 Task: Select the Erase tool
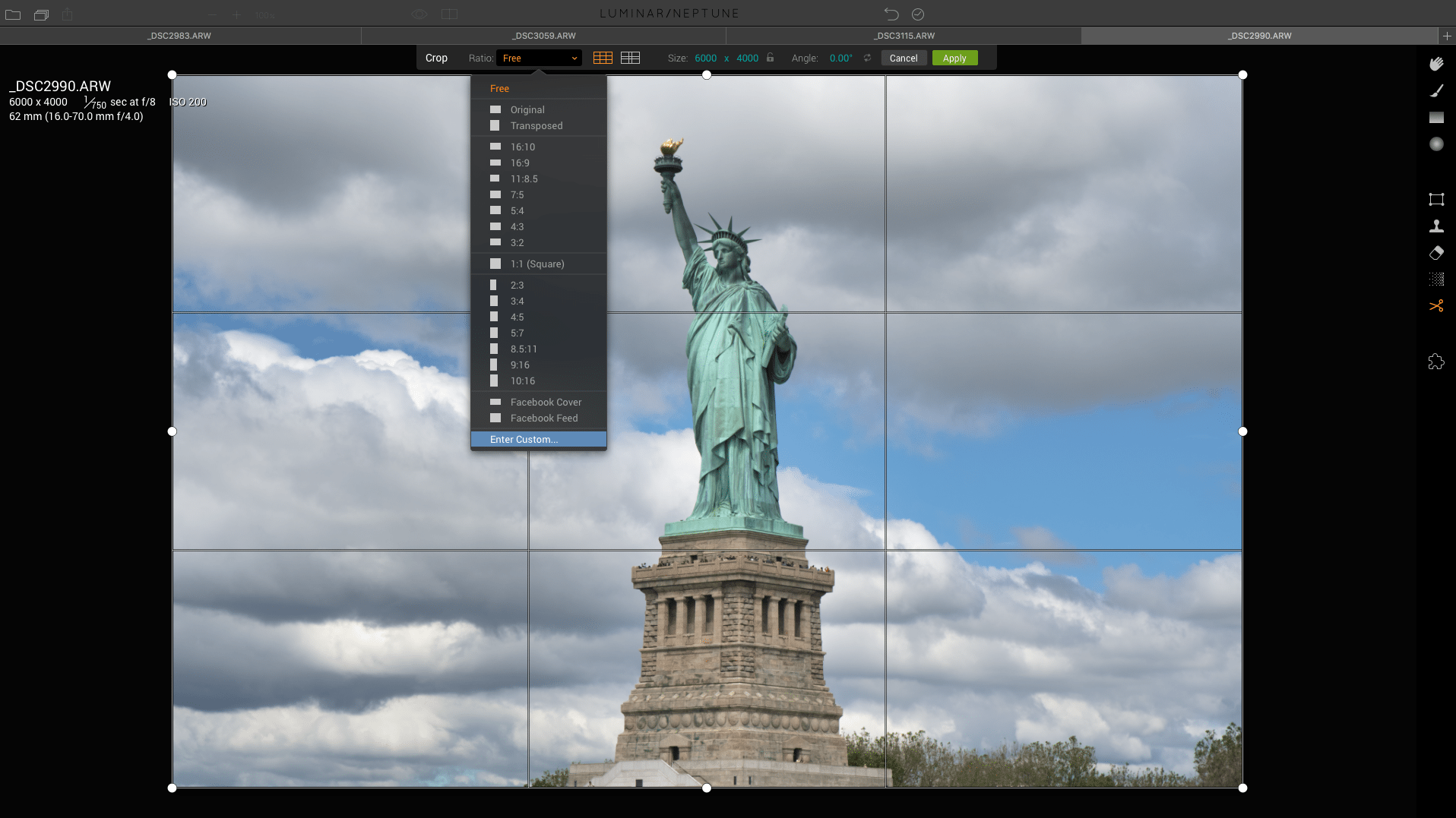1435,253
